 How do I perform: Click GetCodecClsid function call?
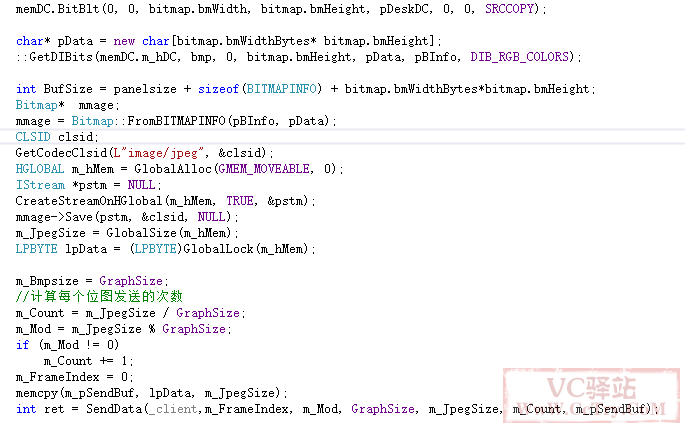click(x=61, y=153)
